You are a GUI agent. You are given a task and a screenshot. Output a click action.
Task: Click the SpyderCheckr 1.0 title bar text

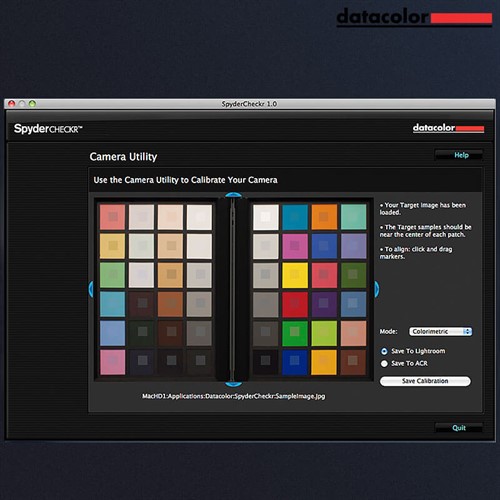click(x=249, y=104)
